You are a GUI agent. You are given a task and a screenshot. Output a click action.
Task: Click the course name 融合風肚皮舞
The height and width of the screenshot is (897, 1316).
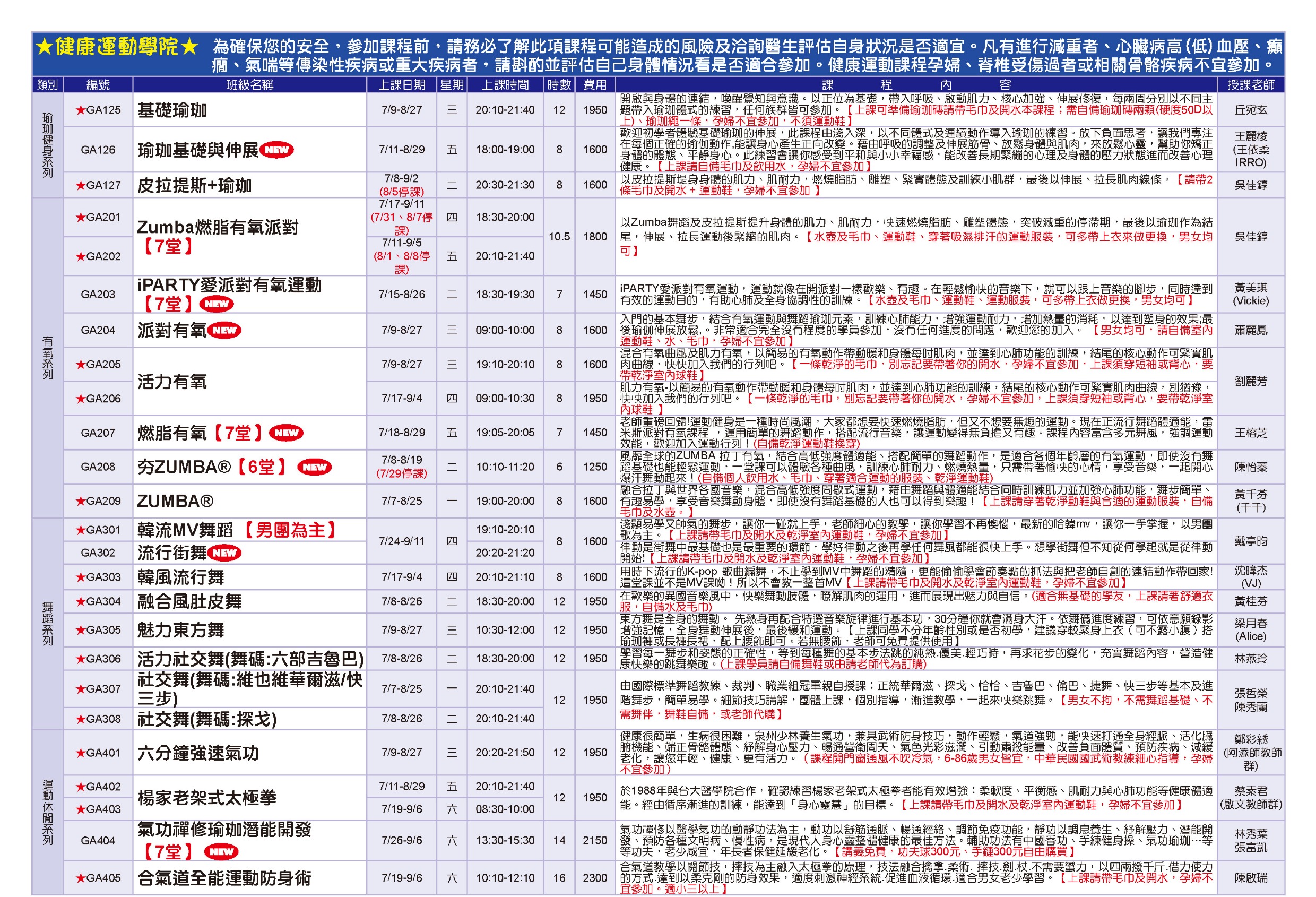tap(189, 602)
